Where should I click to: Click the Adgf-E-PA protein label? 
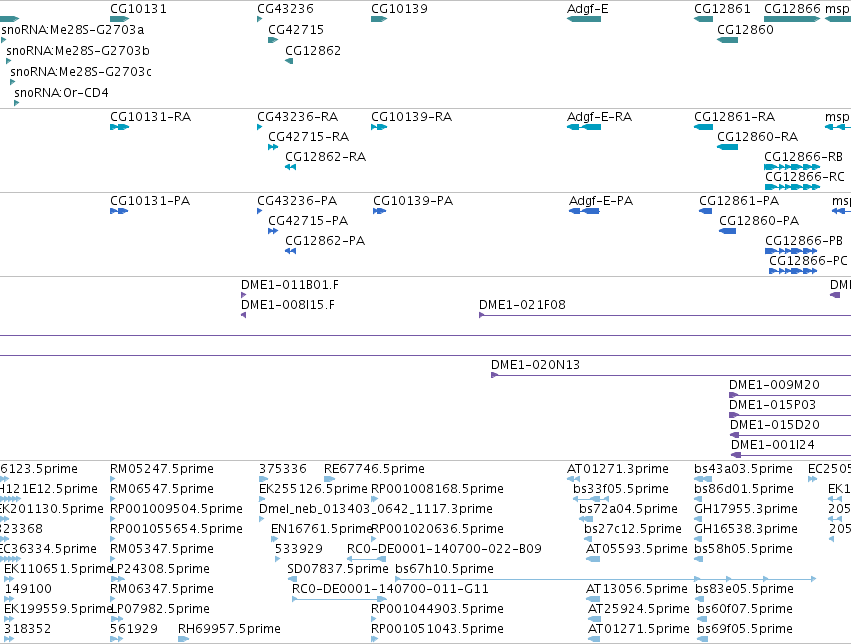pyautogui.click(x=601, y=201)
